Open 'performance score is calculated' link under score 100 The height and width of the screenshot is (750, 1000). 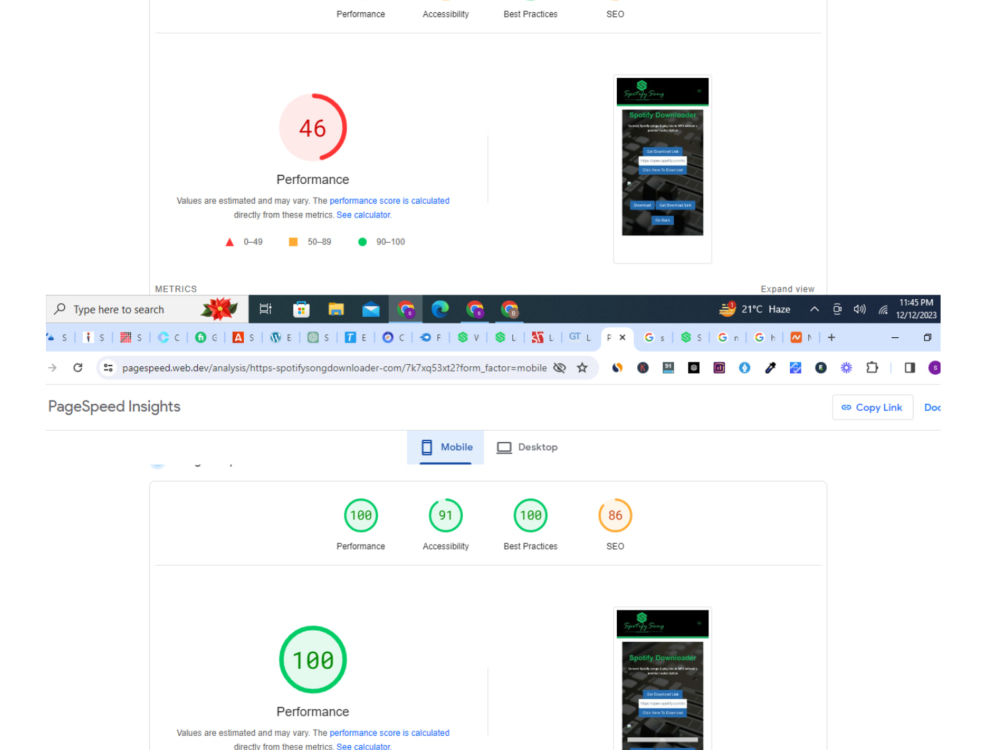(x=390, y=733)
